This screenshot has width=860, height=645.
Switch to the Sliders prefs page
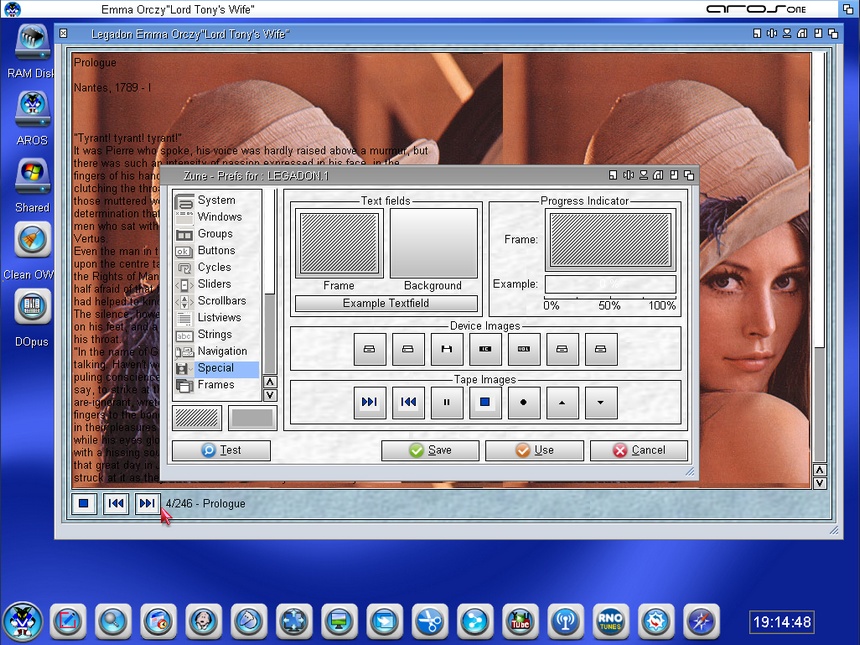click(214, 284)
